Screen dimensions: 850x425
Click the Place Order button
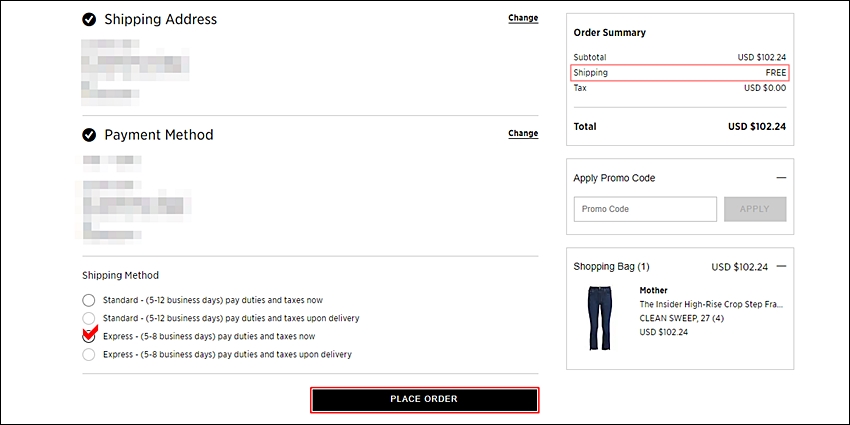[424, 400]
